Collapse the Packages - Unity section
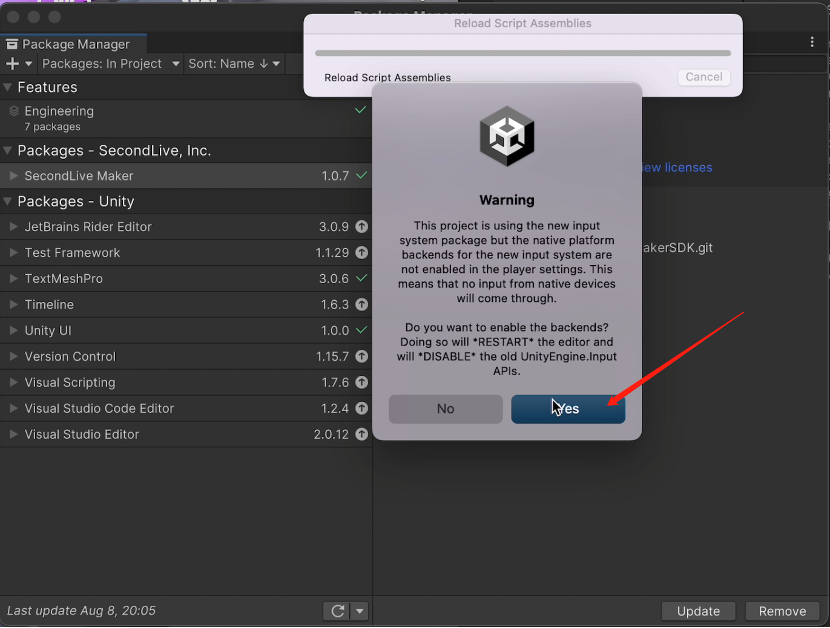This screenshot has width=830, height=628. coord(8,202)
